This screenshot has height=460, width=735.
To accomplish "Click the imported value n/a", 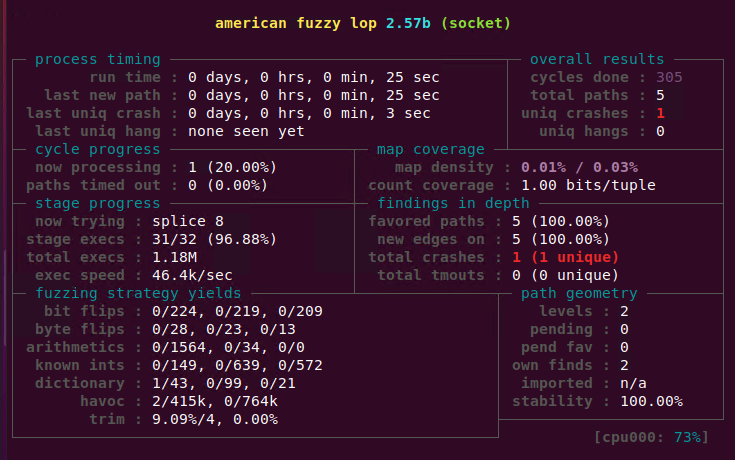I will point(633,383).
